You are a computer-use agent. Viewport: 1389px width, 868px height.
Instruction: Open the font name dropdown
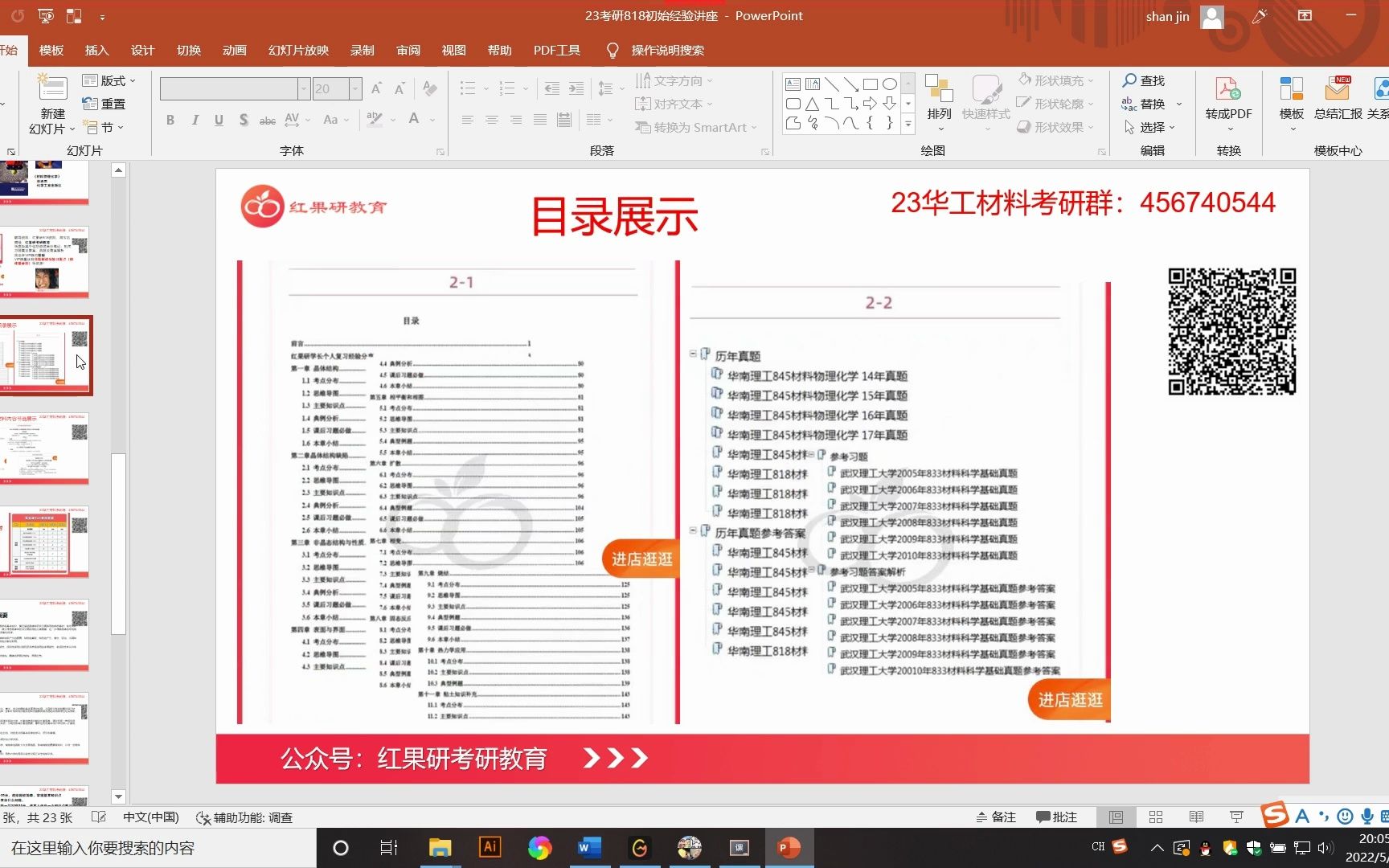[304, 88]
